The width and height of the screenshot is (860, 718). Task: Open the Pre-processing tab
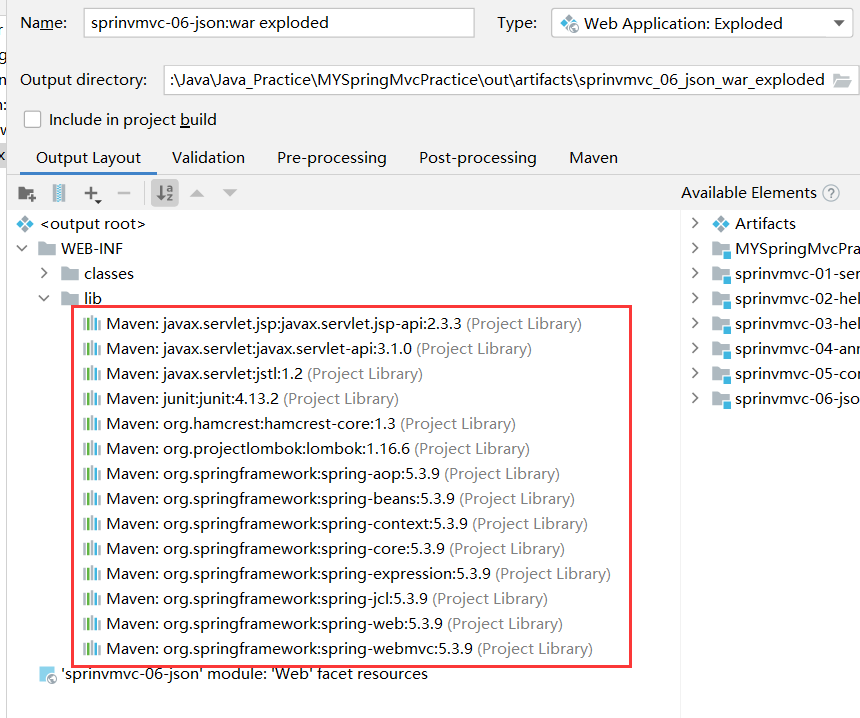pyautogui.click(x=331, y=158)
